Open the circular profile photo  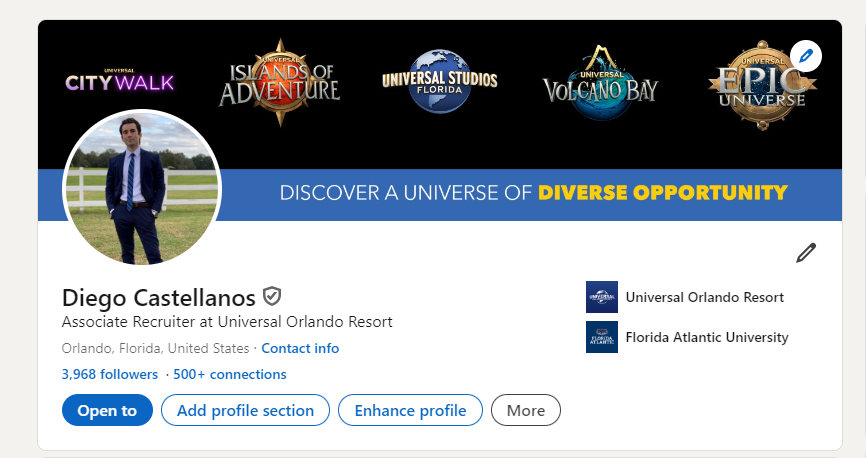(x=142, y=188)
